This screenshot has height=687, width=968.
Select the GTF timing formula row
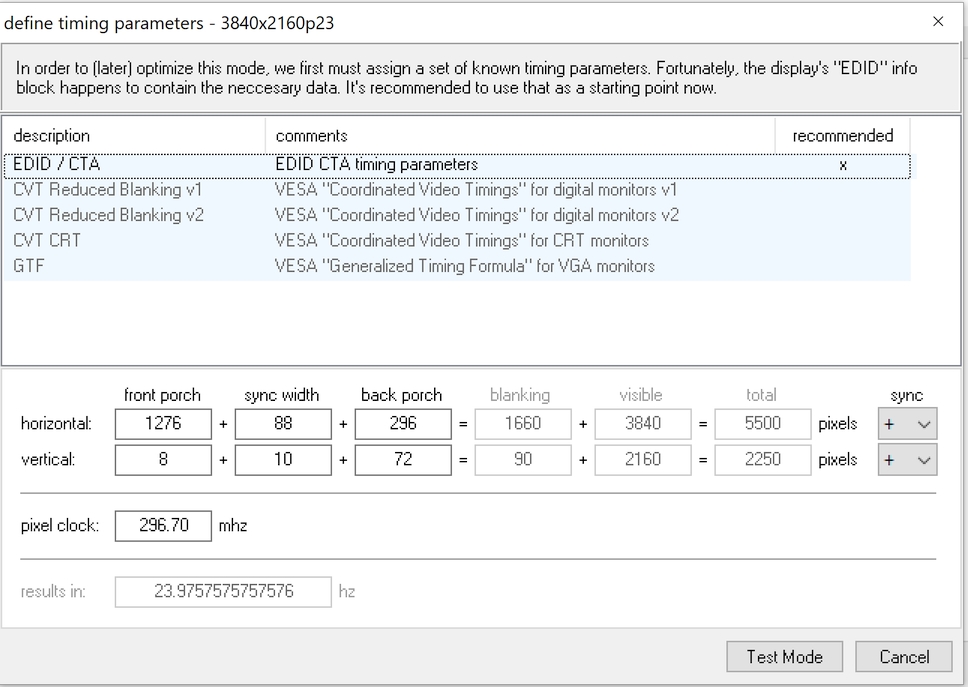(x=28, y=266)
